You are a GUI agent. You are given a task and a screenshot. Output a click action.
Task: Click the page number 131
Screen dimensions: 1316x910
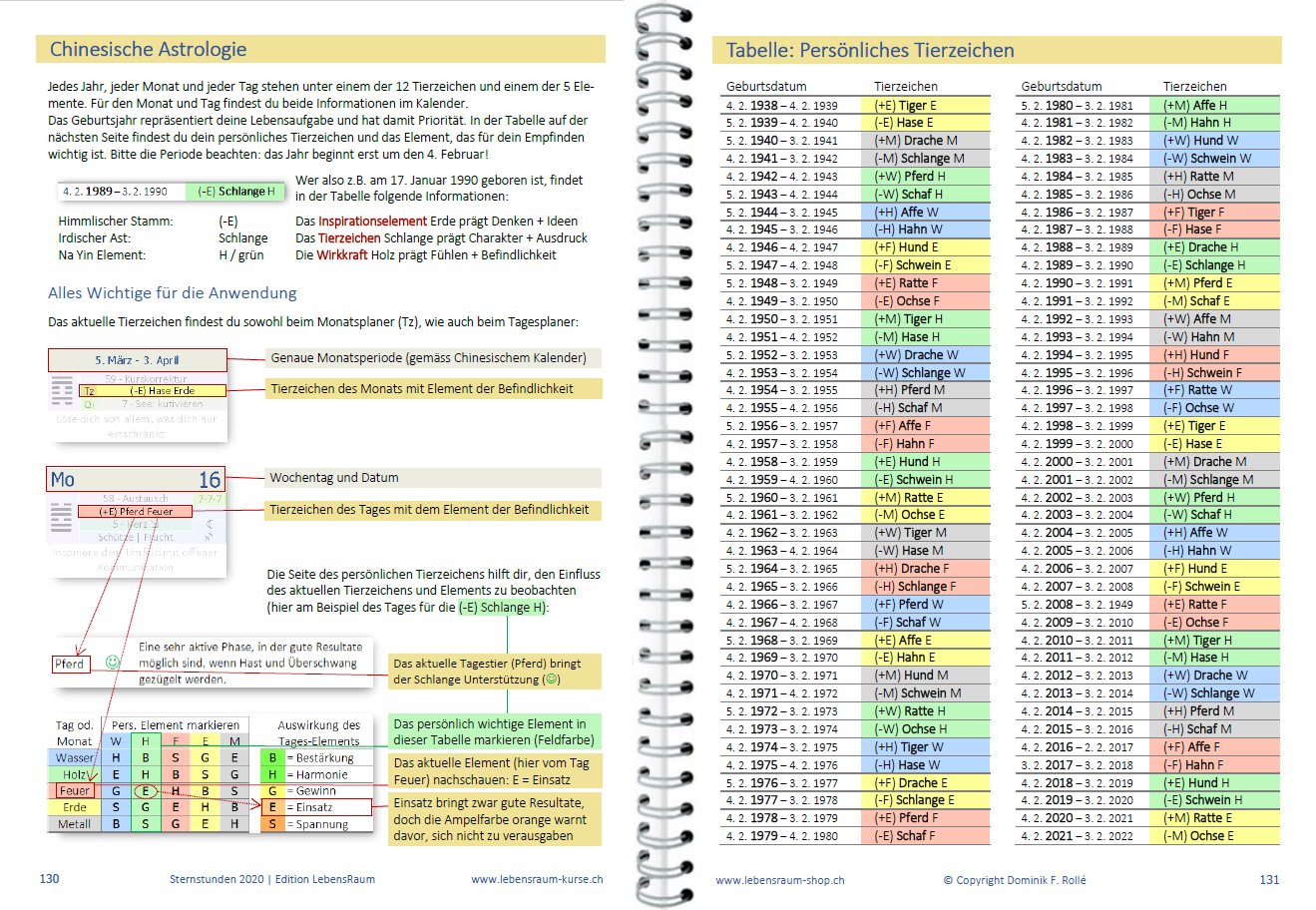[1269, 879]
